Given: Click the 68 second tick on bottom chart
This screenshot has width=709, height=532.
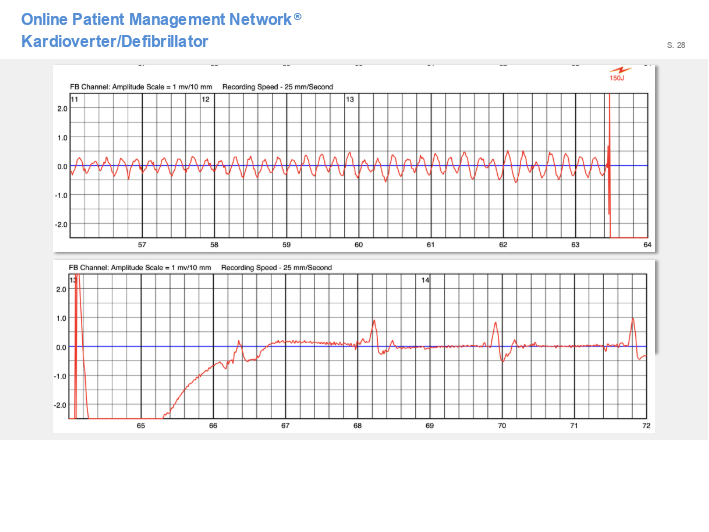Looking at the screenshot, I should click(357, 426).
